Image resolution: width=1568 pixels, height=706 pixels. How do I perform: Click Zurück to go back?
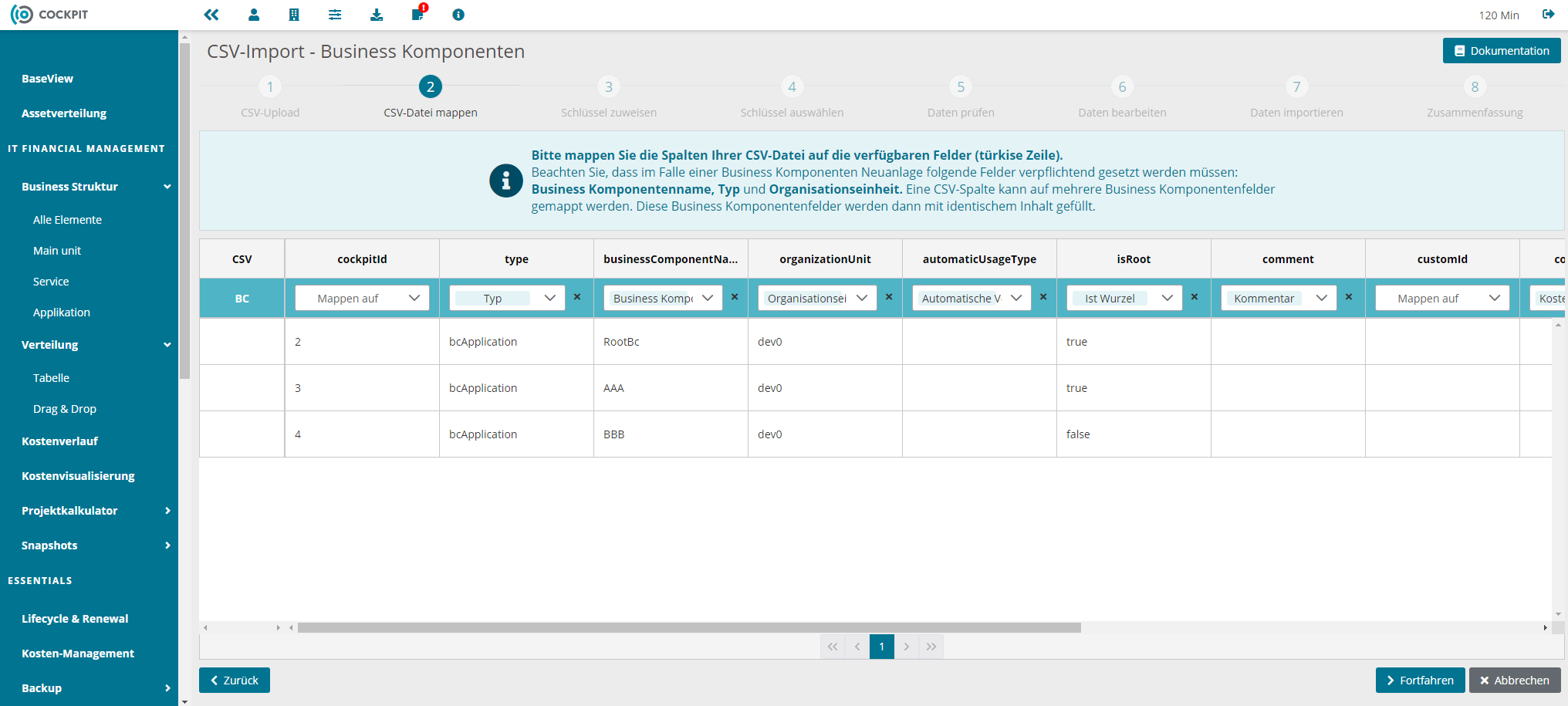[x=235, y=681]
